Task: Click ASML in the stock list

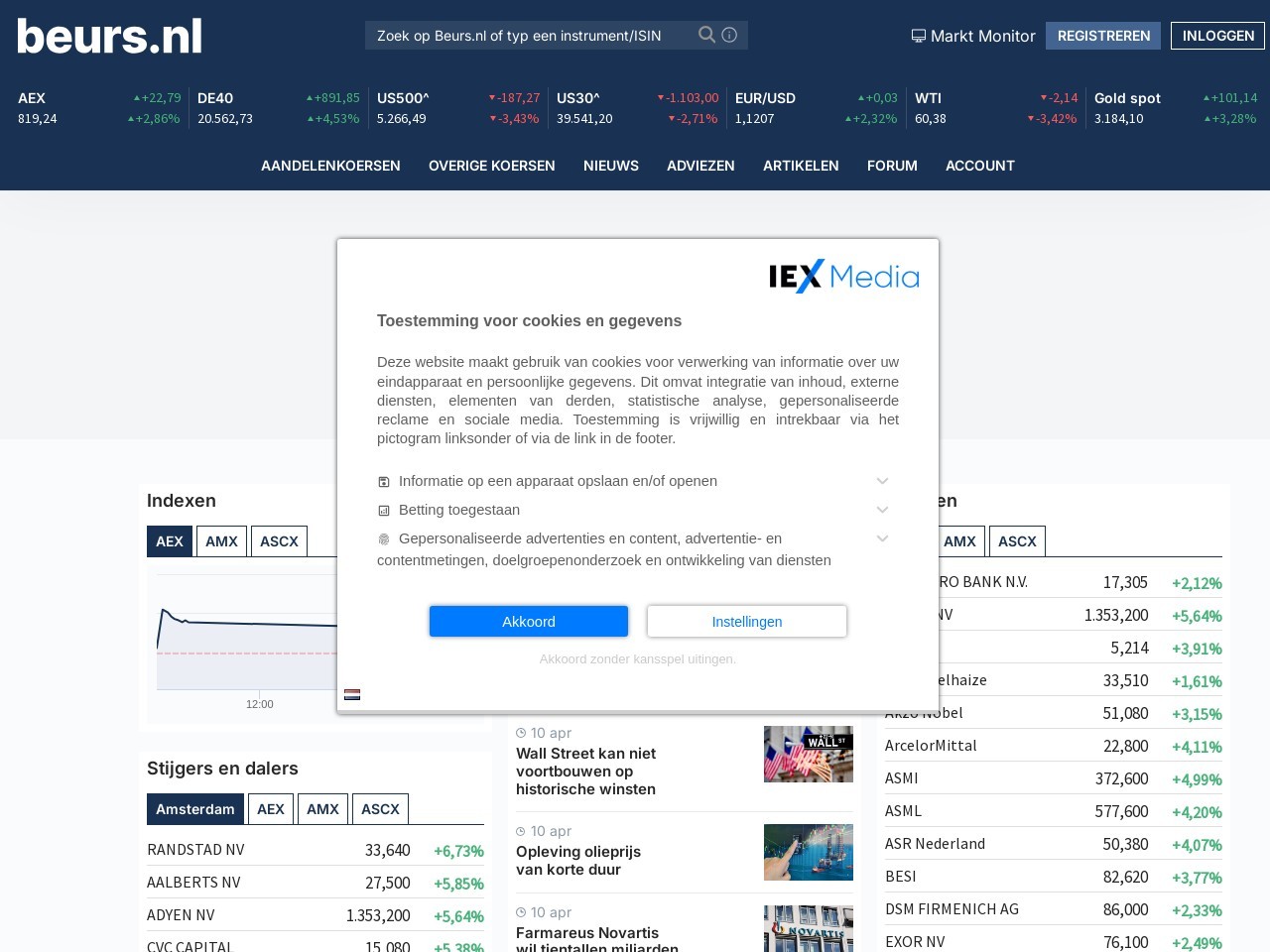Action: (904, 811)
